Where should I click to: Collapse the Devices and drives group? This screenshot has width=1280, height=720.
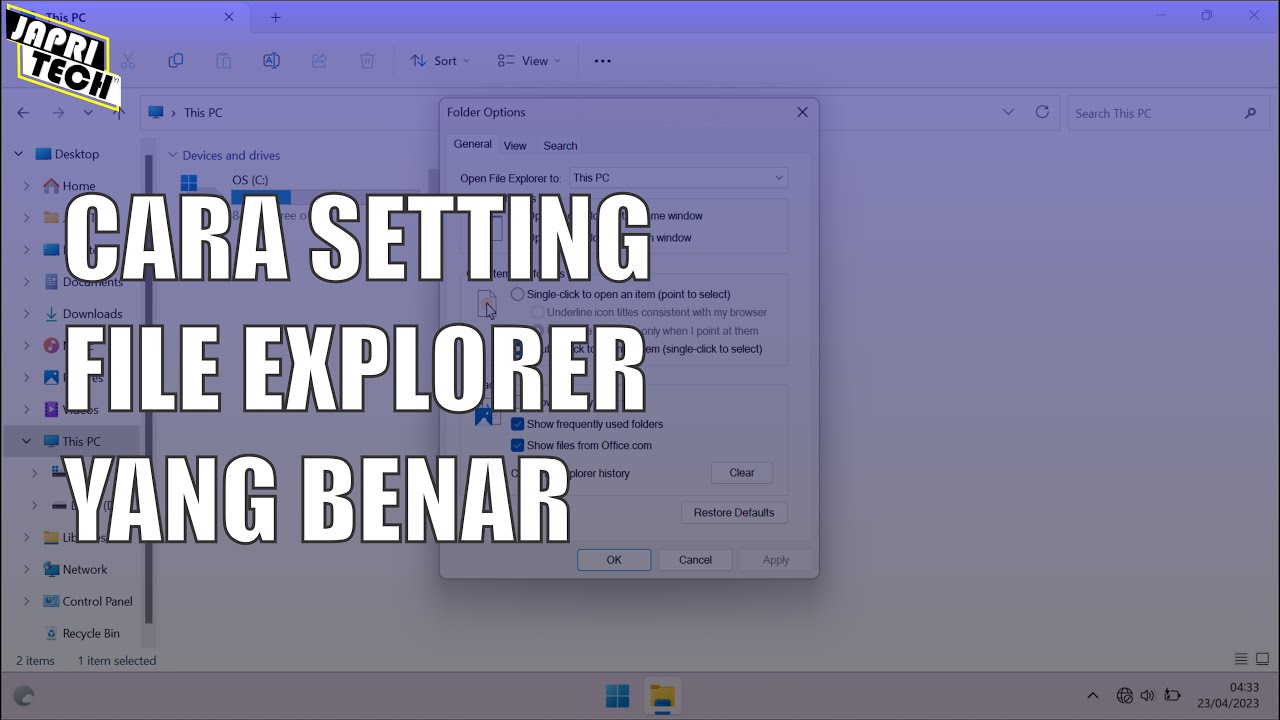coord(172,155)
